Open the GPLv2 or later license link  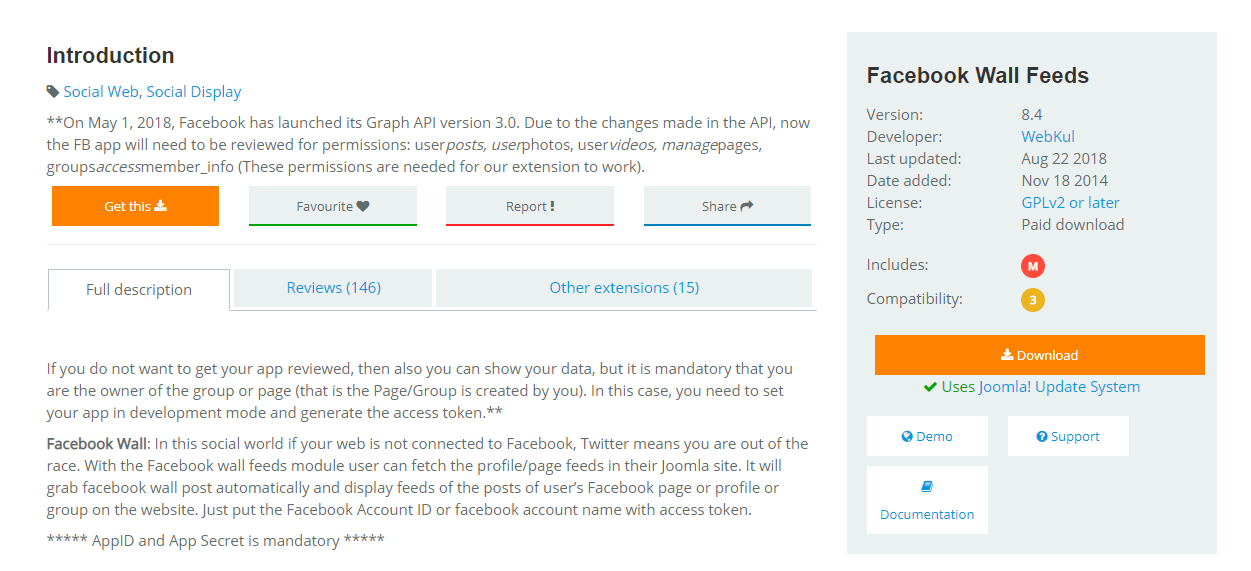coord(1070,202)
